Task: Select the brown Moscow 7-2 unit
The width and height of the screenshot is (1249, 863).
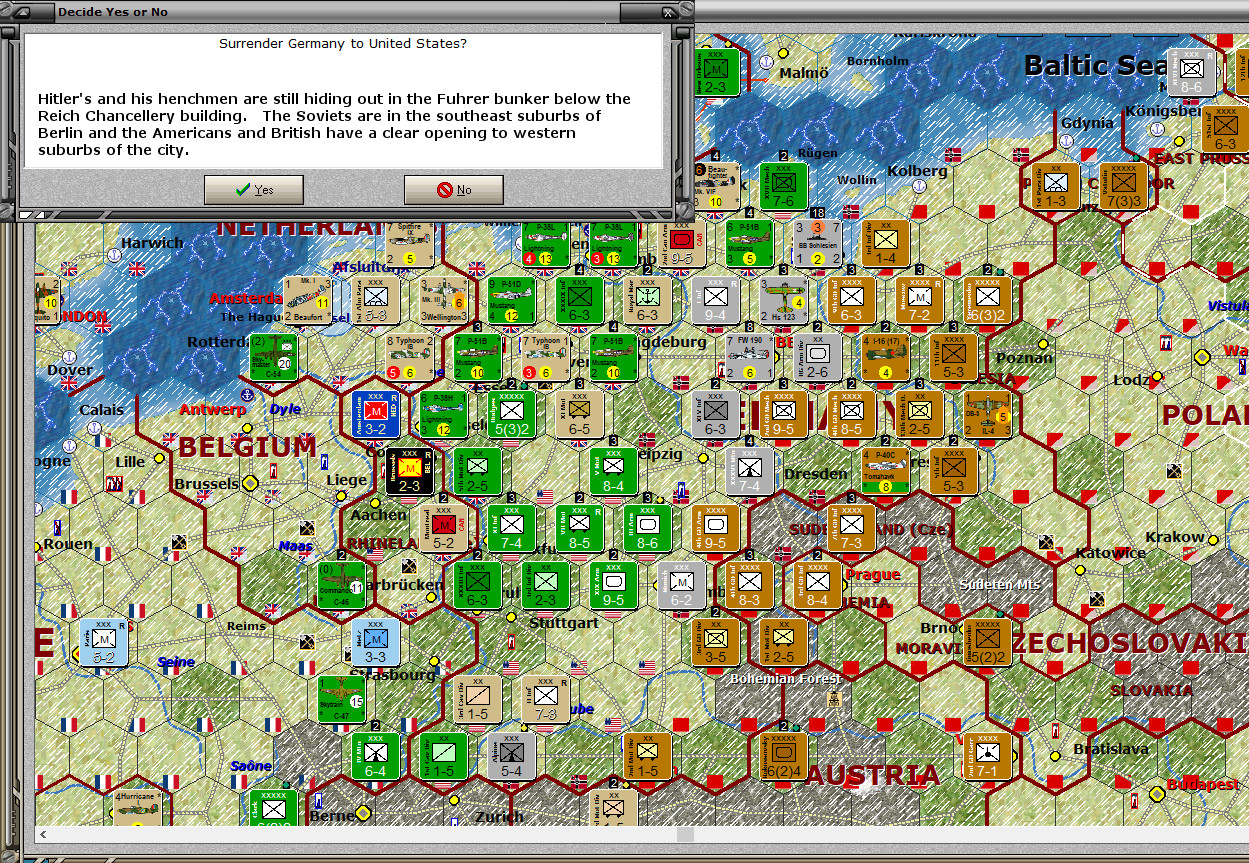Action: [x=919, y=301]
